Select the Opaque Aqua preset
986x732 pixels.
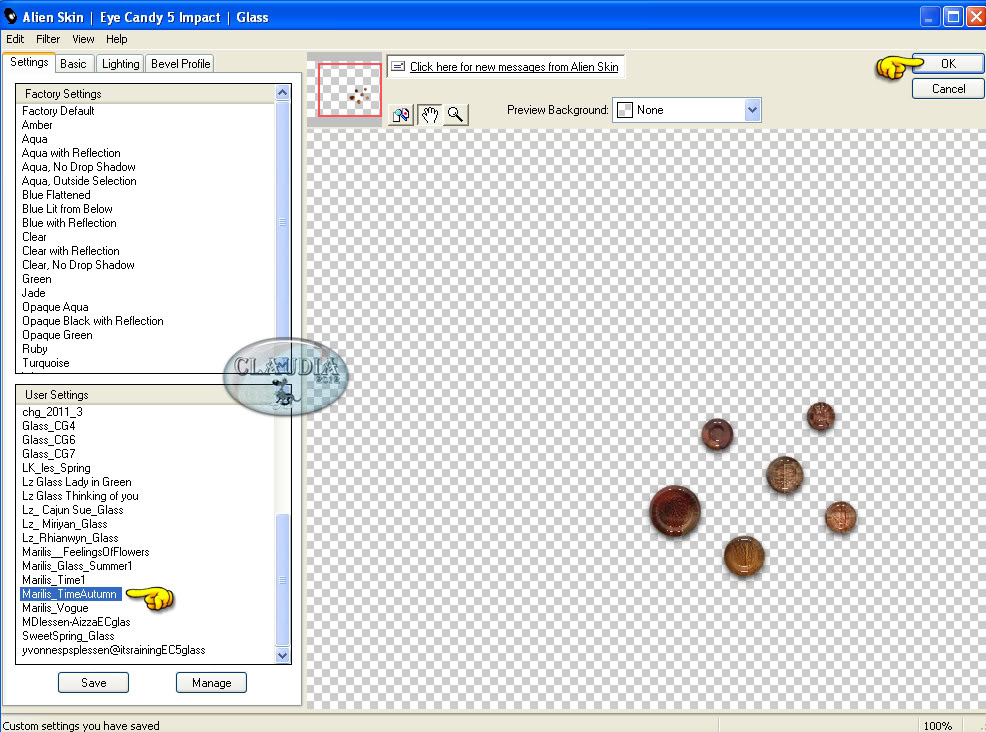pyautogui.click(x=55, y=307)
